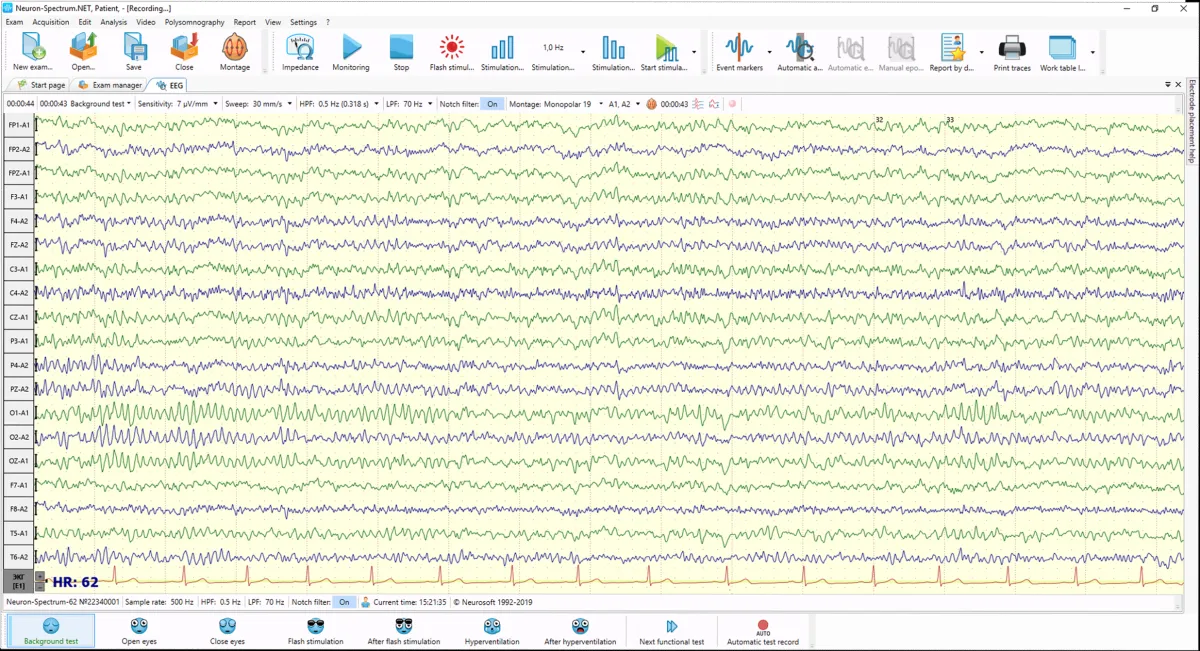This screenshot has height=651, width=1200.
Task: Select bottom Flash stimulation test
Action: point(316,631)
